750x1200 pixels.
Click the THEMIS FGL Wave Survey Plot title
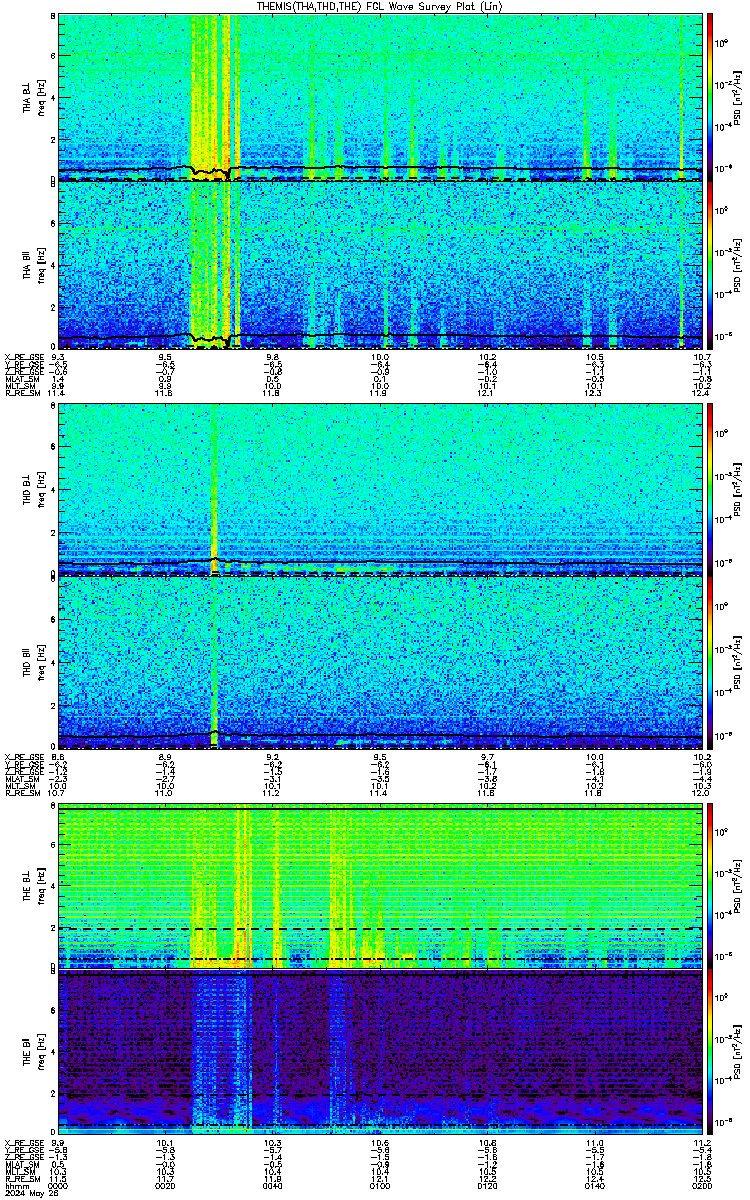[x=380, y=6]
